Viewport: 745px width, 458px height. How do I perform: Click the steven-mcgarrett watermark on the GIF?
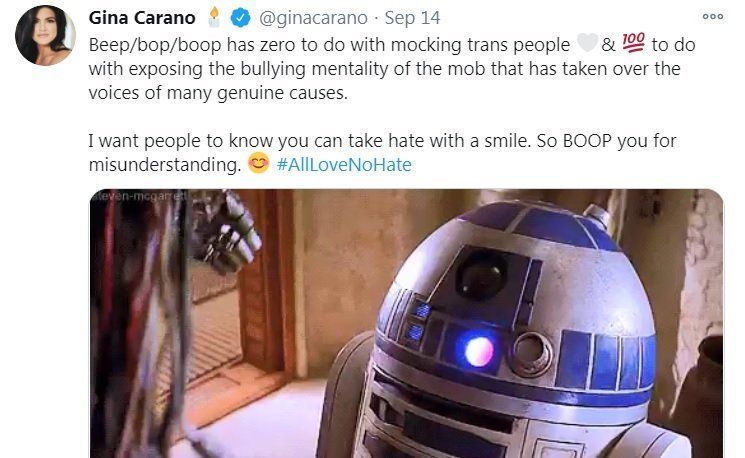point(139,196)
